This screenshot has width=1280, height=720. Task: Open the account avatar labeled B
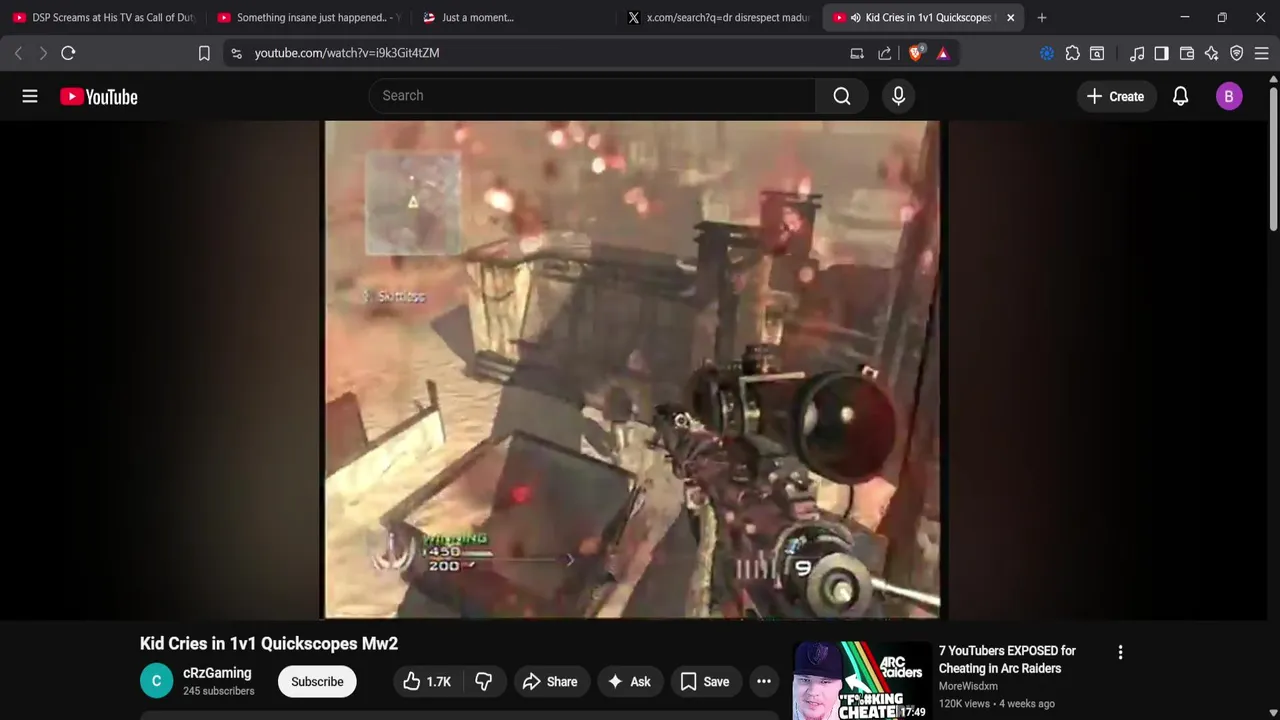pos(1229,96)
